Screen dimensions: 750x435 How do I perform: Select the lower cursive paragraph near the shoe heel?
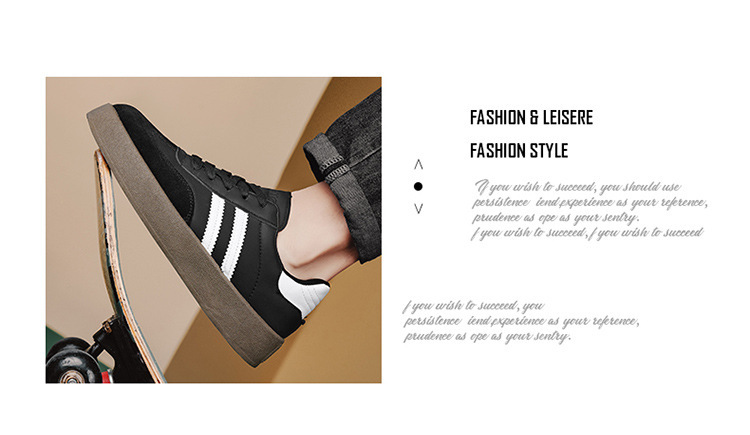click(521, 321)
